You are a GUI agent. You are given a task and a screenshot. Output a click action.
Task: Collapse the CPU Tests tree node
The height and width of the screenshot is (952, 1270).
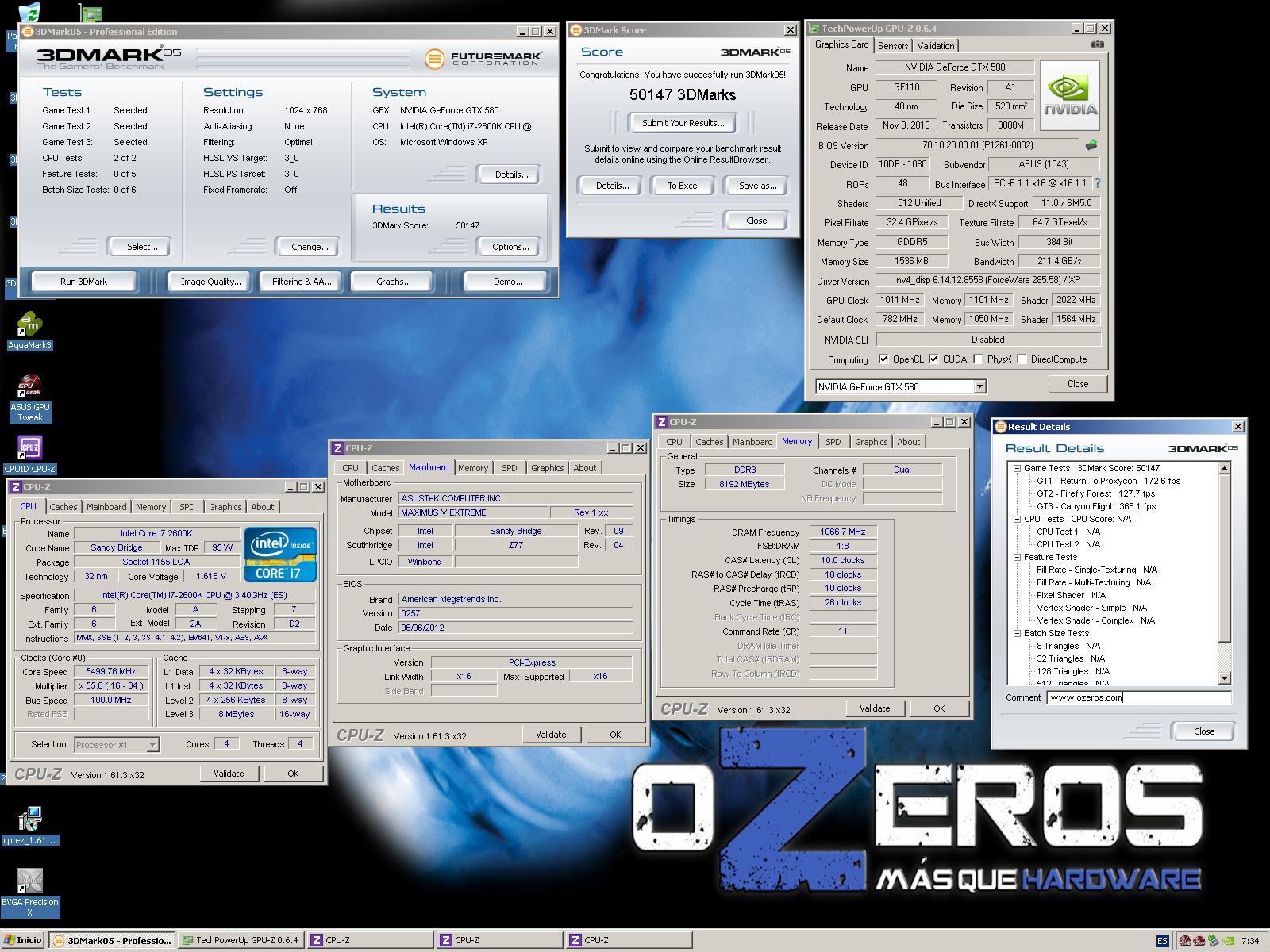point(1017,519)
